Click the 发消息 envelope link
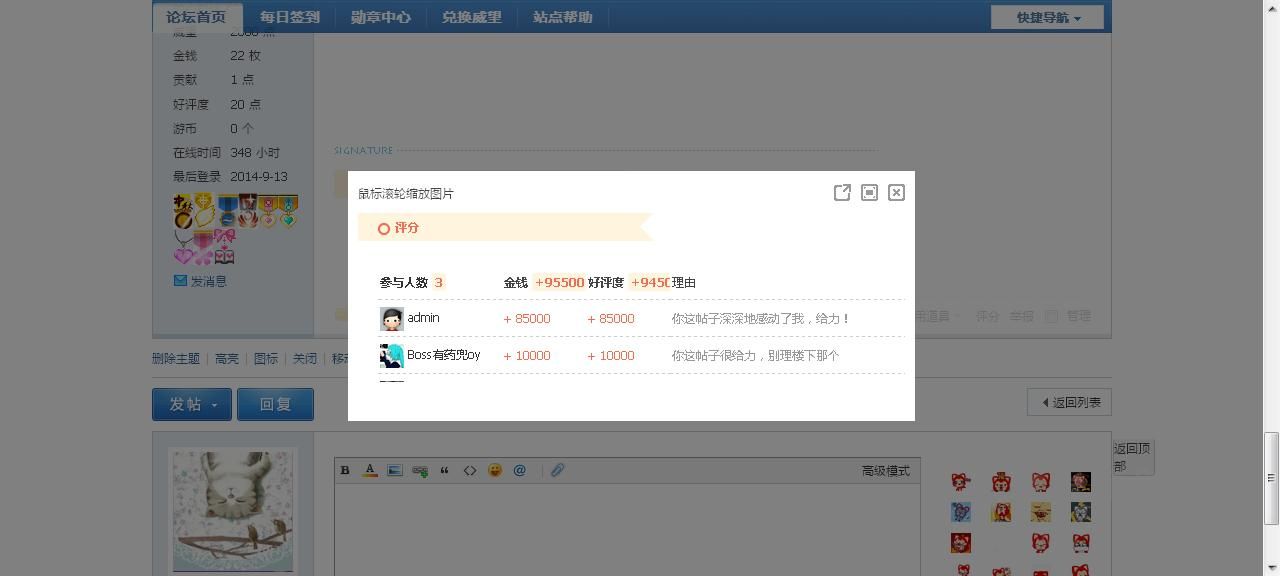This screenshot has height=576, width=1280. pyautogui.click(x=200, y=281)
